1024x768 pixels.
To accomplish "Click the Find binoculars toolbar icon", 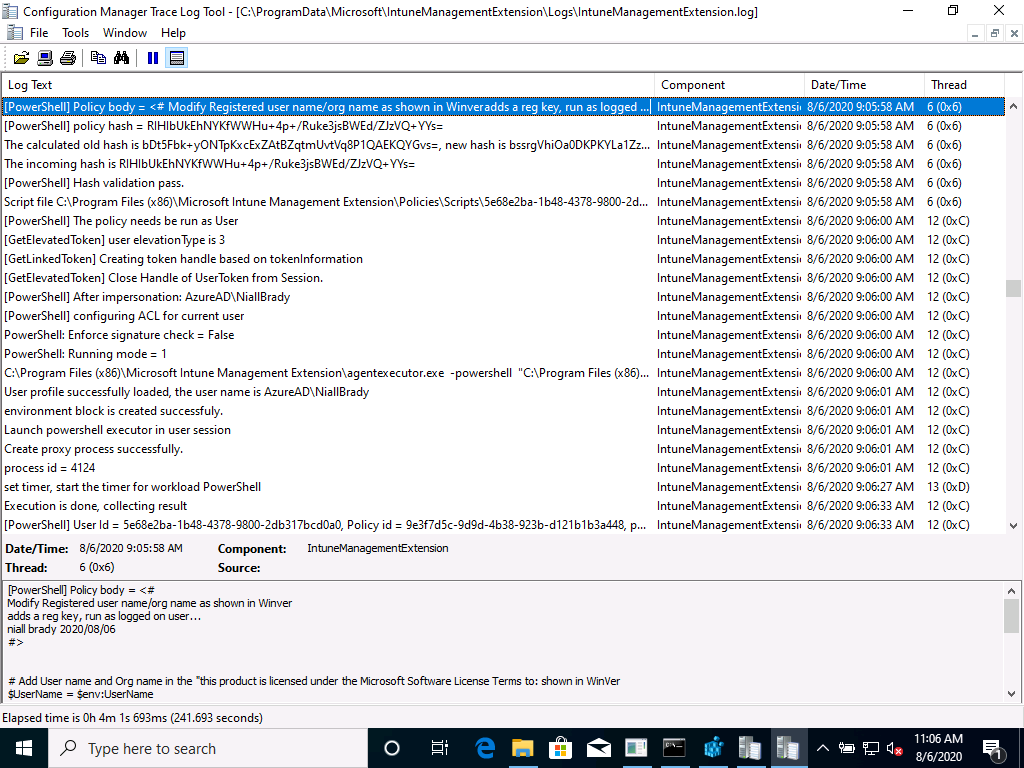I will tap(121, 58).
